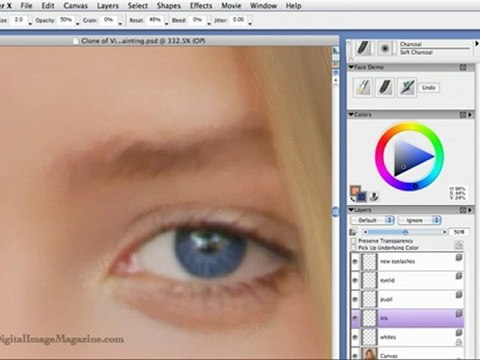480x360 pixels.
Task: Select the eyelid layer
Action: coord(407,281)
